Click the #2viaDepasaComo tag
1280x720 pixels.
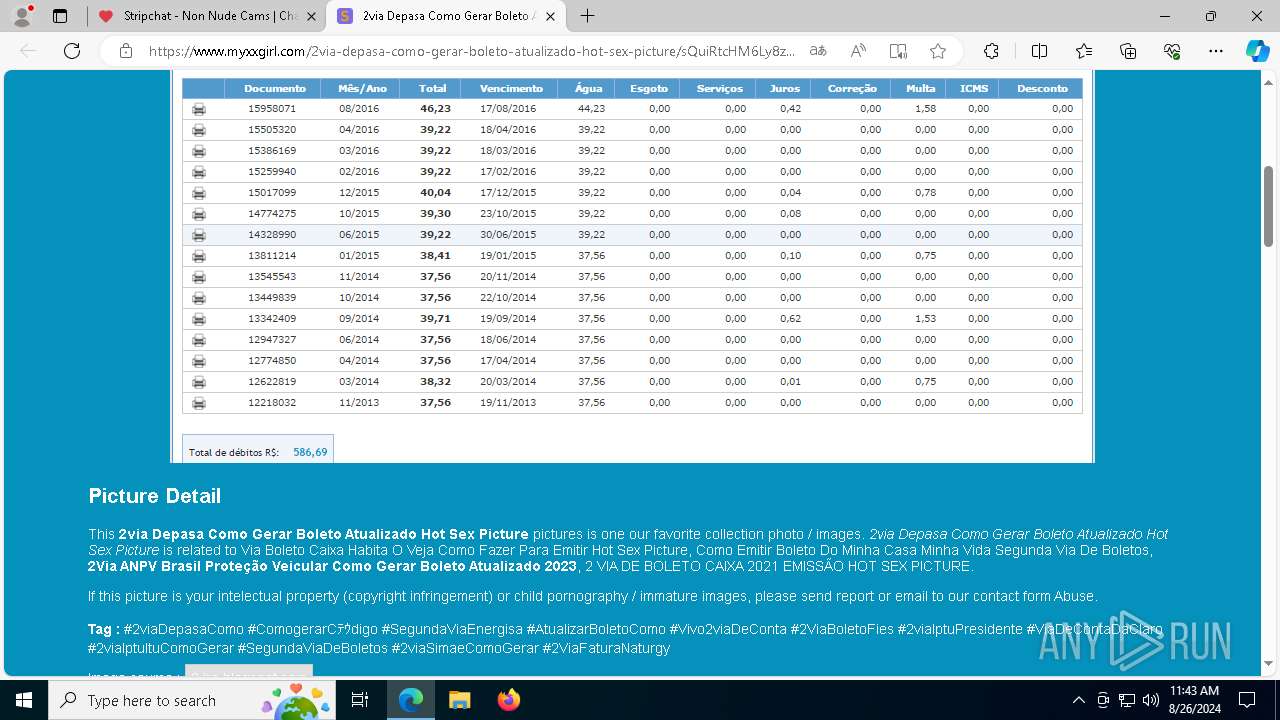pos(183,629)
